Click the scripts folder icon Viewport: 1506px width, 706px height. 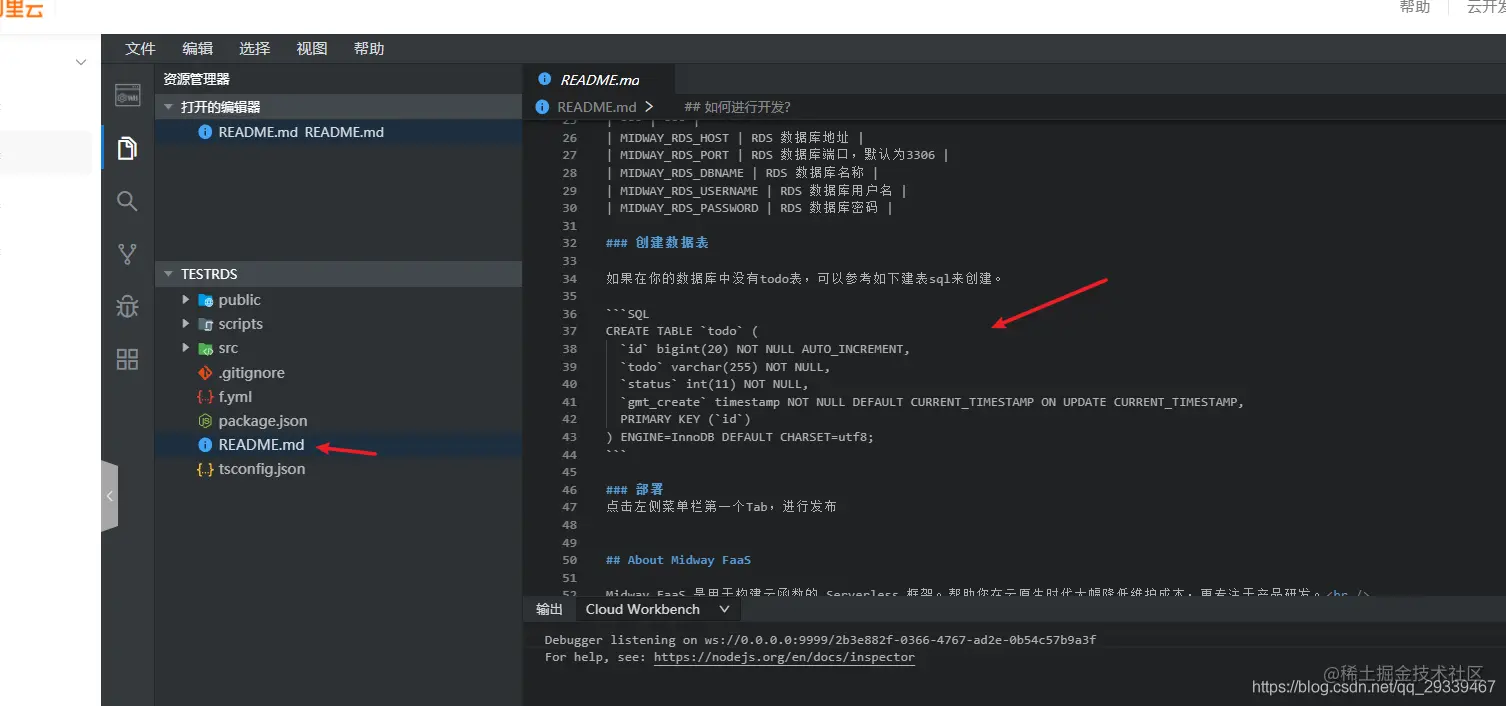pyautogui.click(x=205, y=324)
